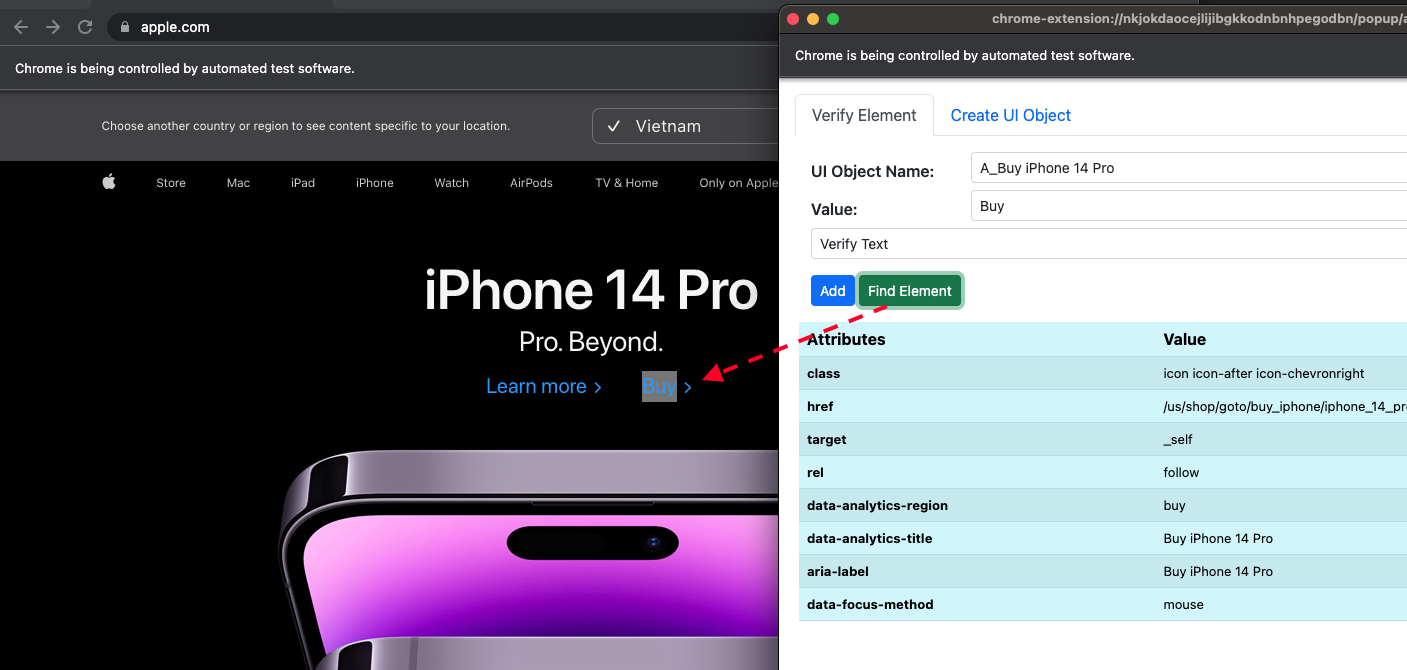
Task: Select the data-analytics-region attribute row
Action: point(1103,505)
